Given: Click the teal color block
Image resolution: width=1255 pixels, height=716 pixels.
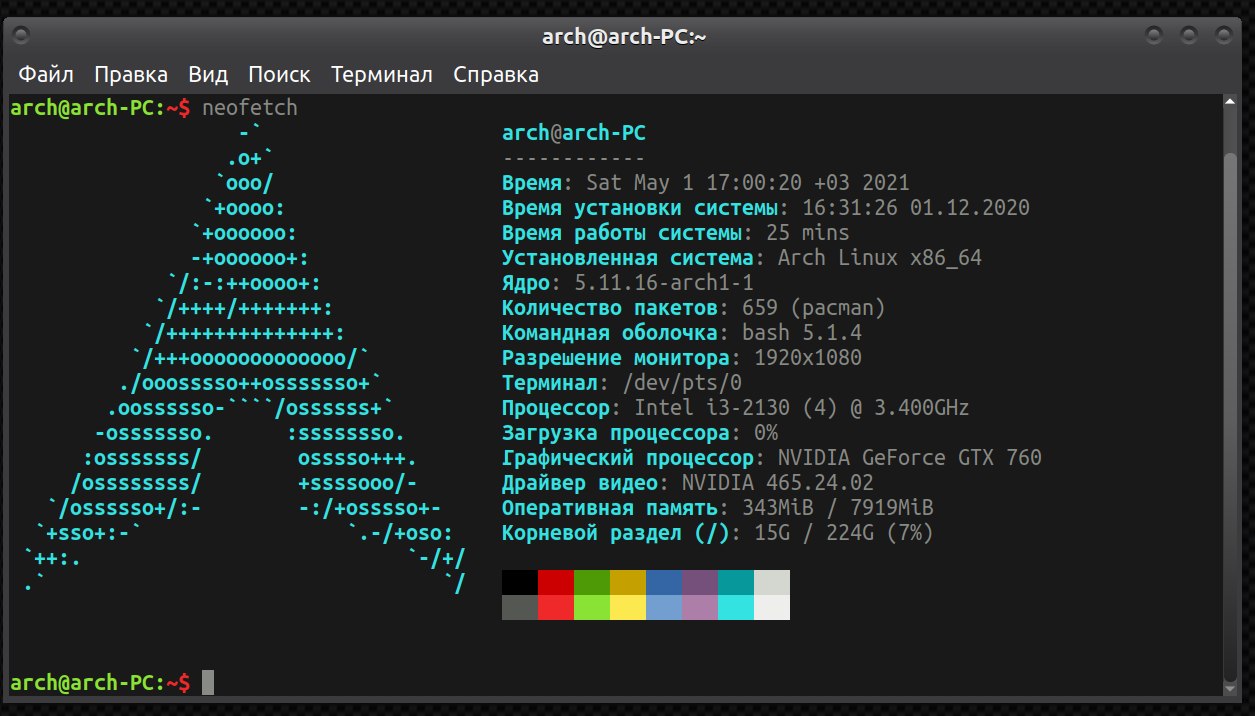Looking at the screenshot, I should tap(736, 583).
